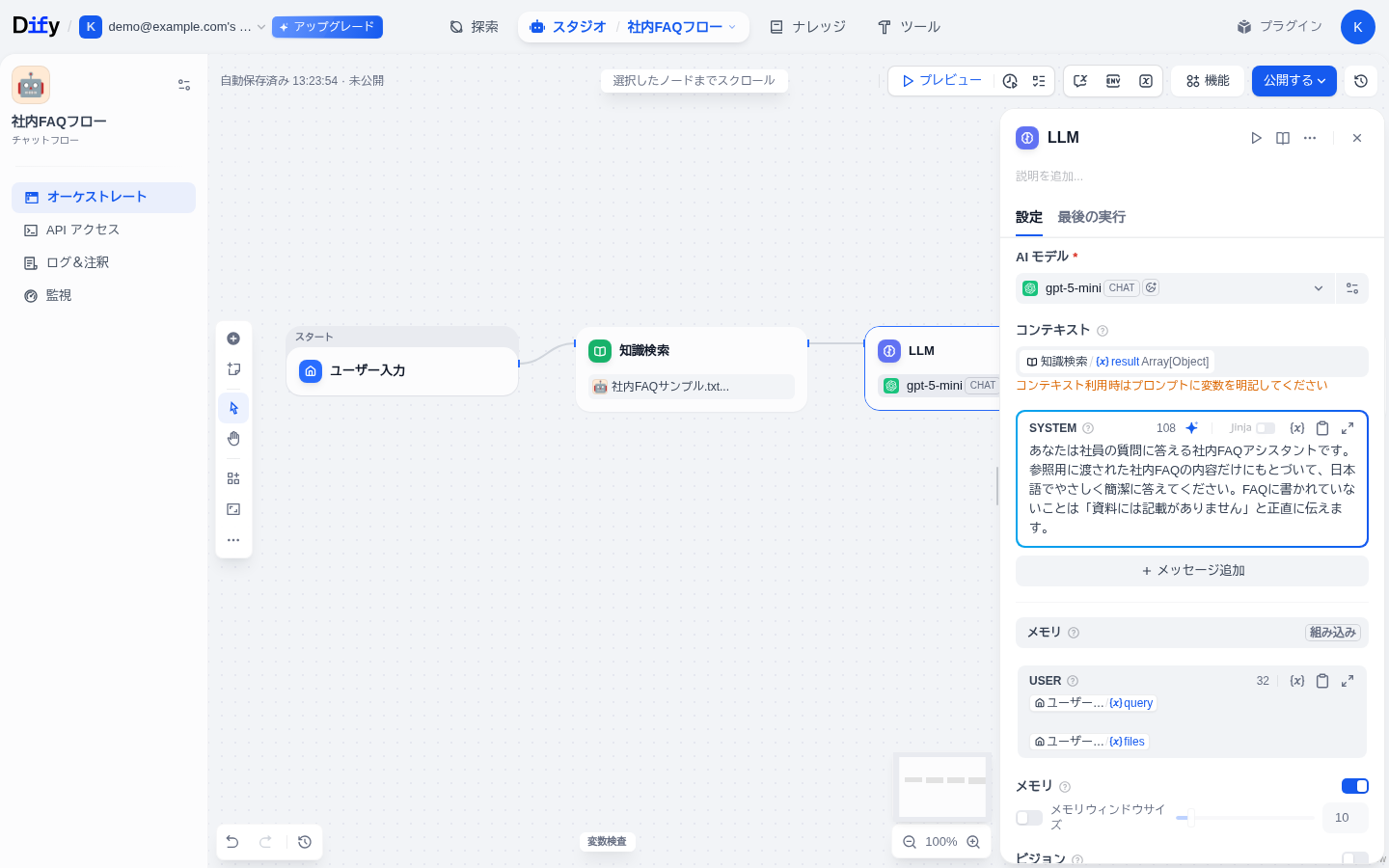
Task: Click the 社内FAQサンプル.txt dataset in 知識検索 node
Action: pyautogui.click(x=692, y=387)
